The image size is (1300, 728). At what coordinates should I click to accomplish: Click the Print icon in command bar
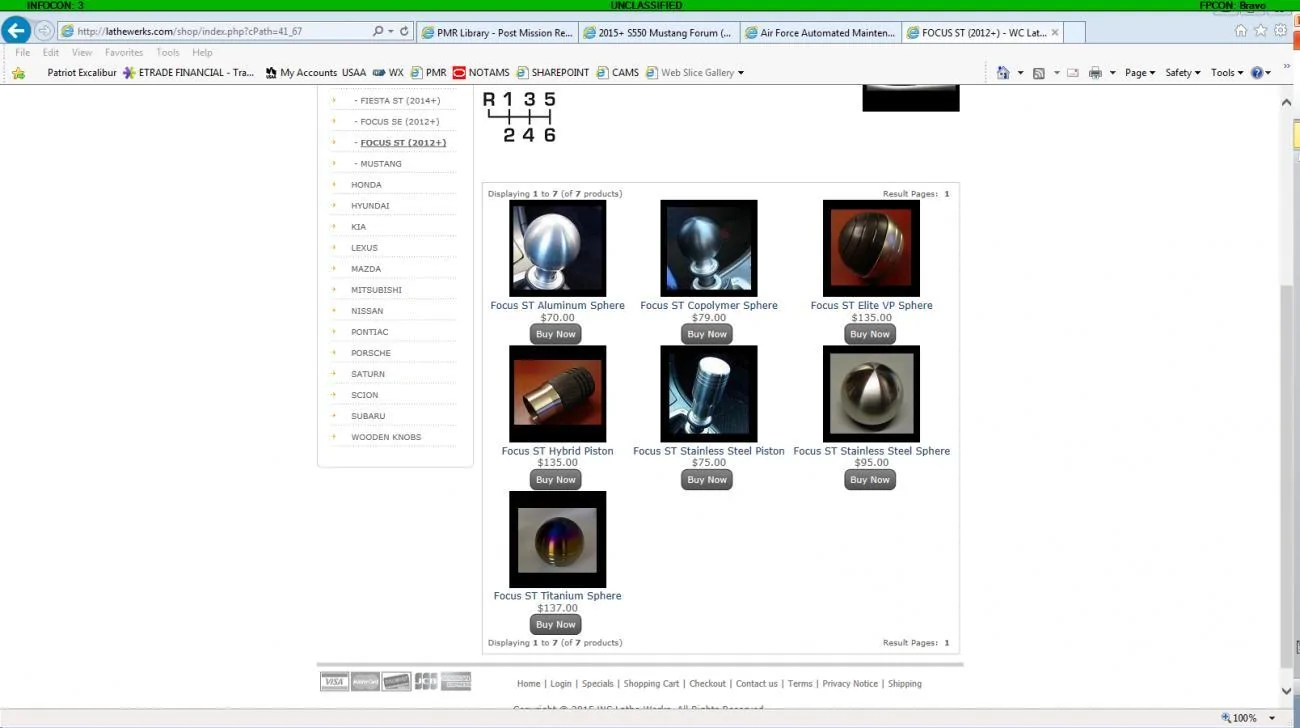[1095, 73]
